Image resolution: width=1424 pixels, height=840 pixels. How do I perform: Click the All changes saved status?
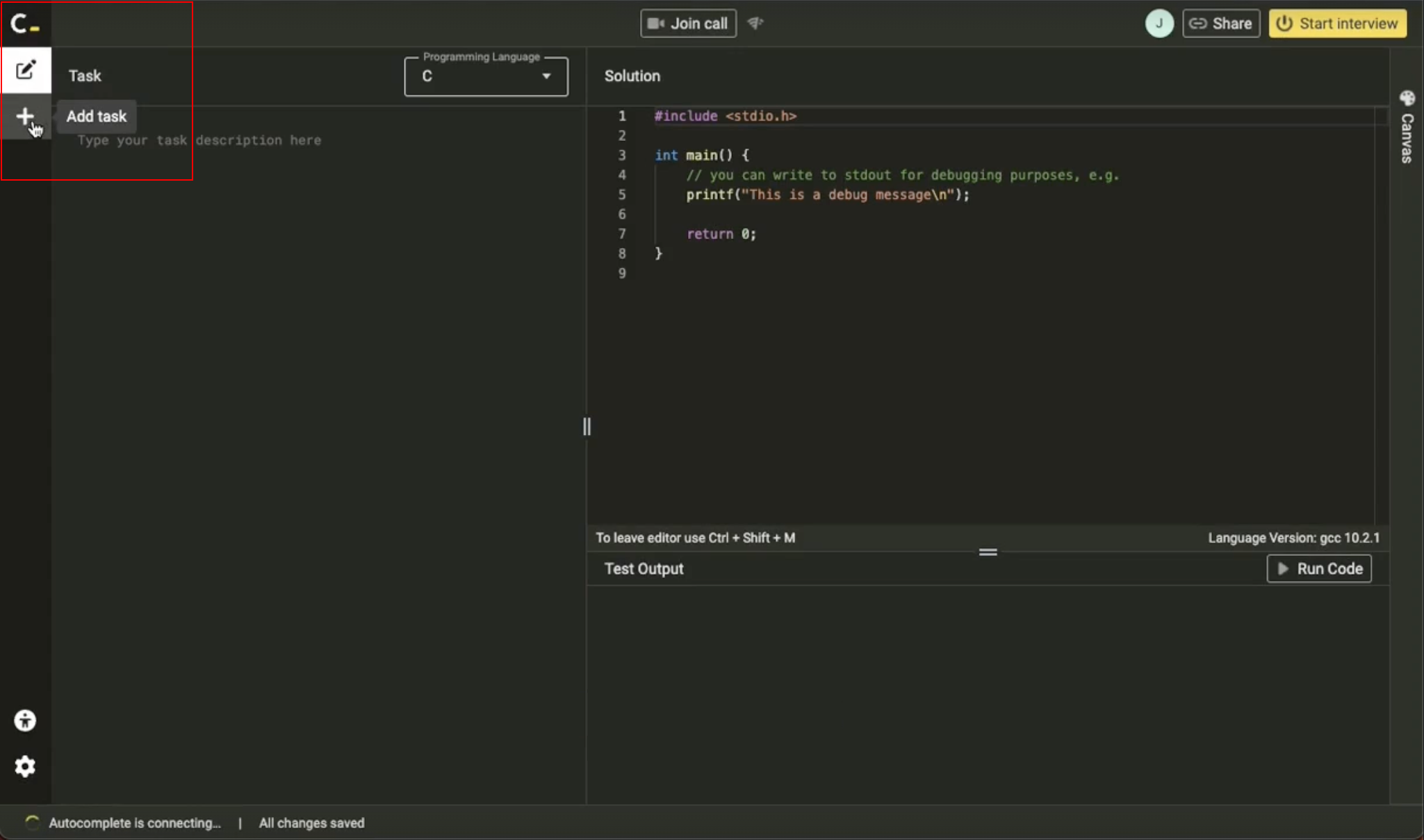click(311, 823)
